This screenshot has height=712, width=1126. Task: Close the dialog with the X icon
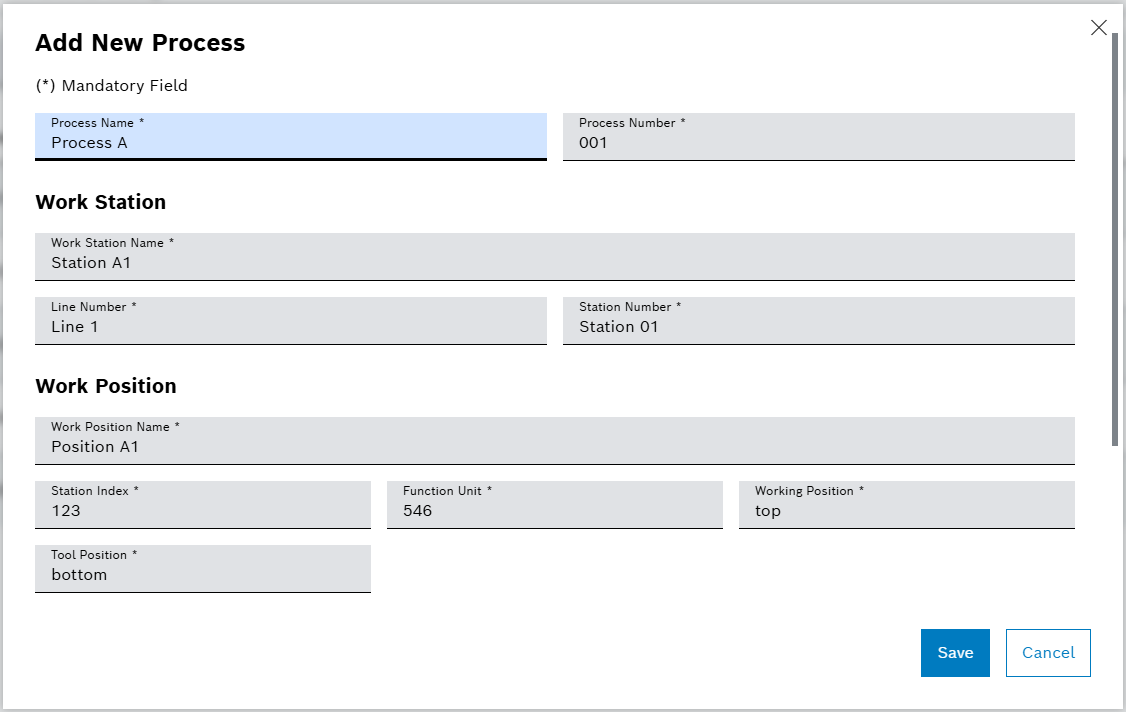1099,28
